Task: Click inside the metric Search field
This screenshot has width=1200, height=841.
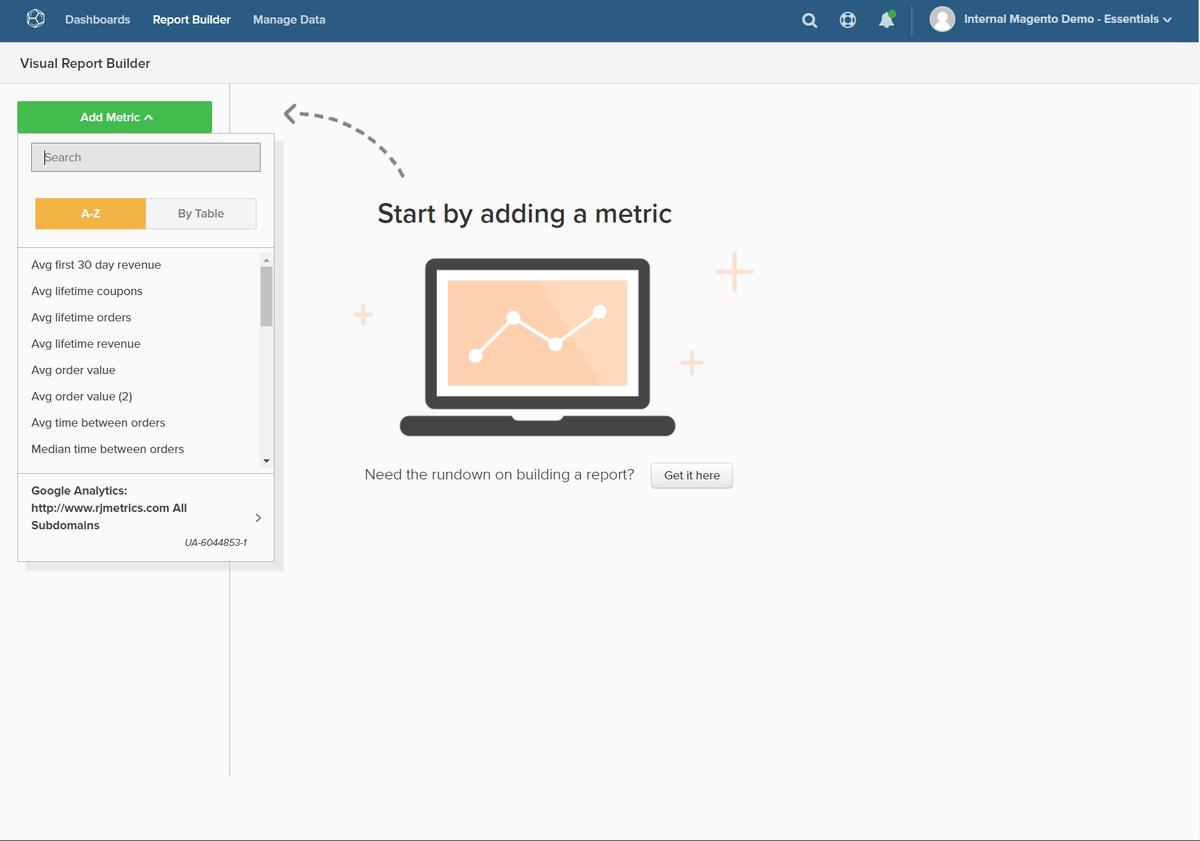Action: click(145, 157)
